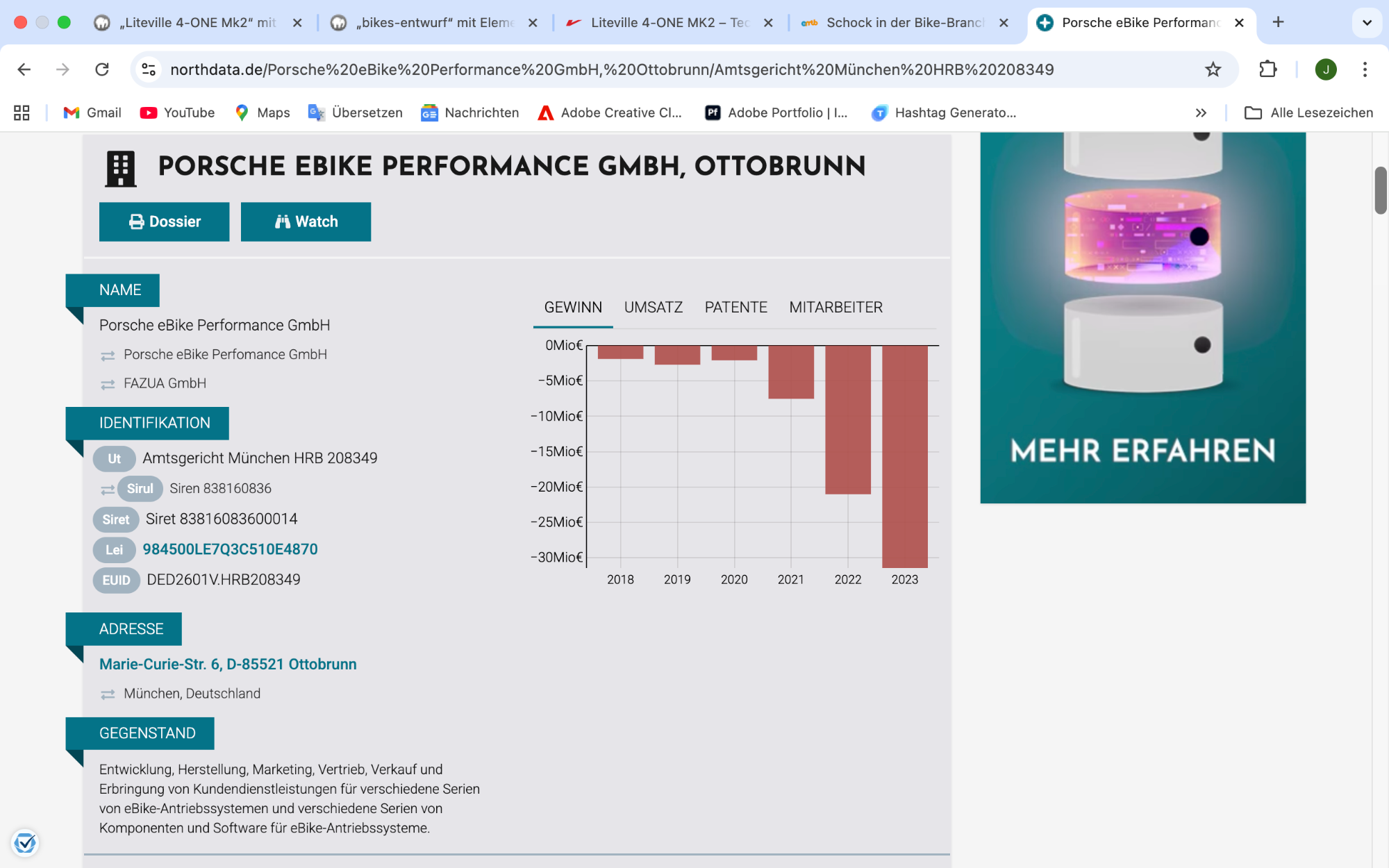The height and width of the screenshot is (868, 1389).
Task: Click the Dossier button
Action: 164,222
